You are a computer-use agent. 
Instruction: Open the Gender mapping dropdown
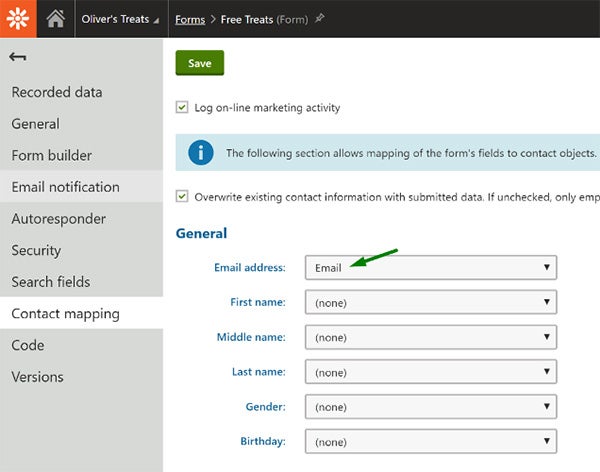tap(430, 407)
